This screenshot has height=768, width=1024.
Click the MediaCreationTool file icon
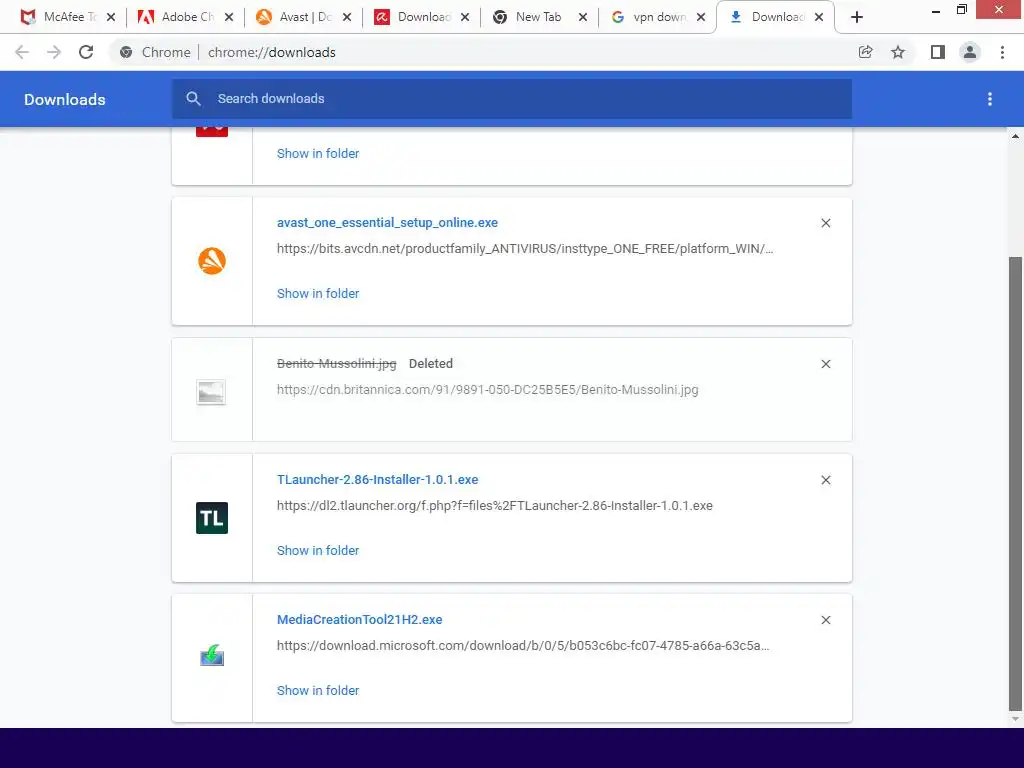(212, 655)
